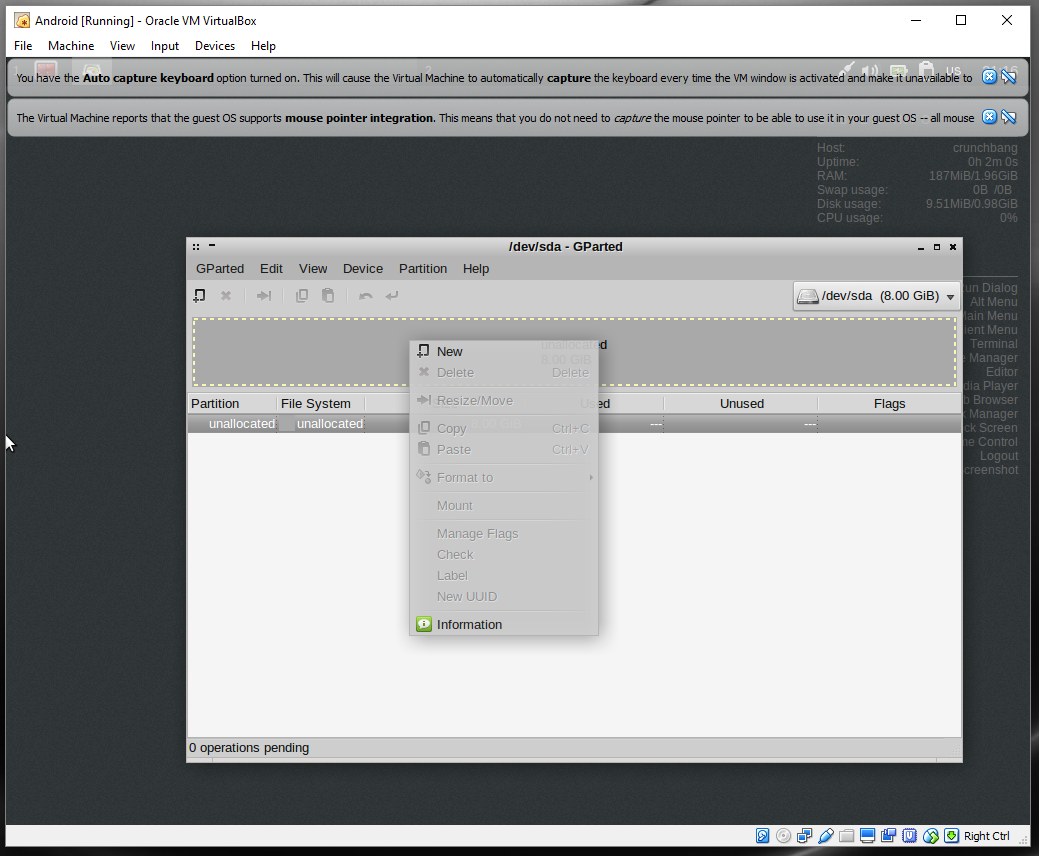The height and width of the screenshot is (856, 1039).
Task: Click the New partition toolbar icon
Action: 199,295
